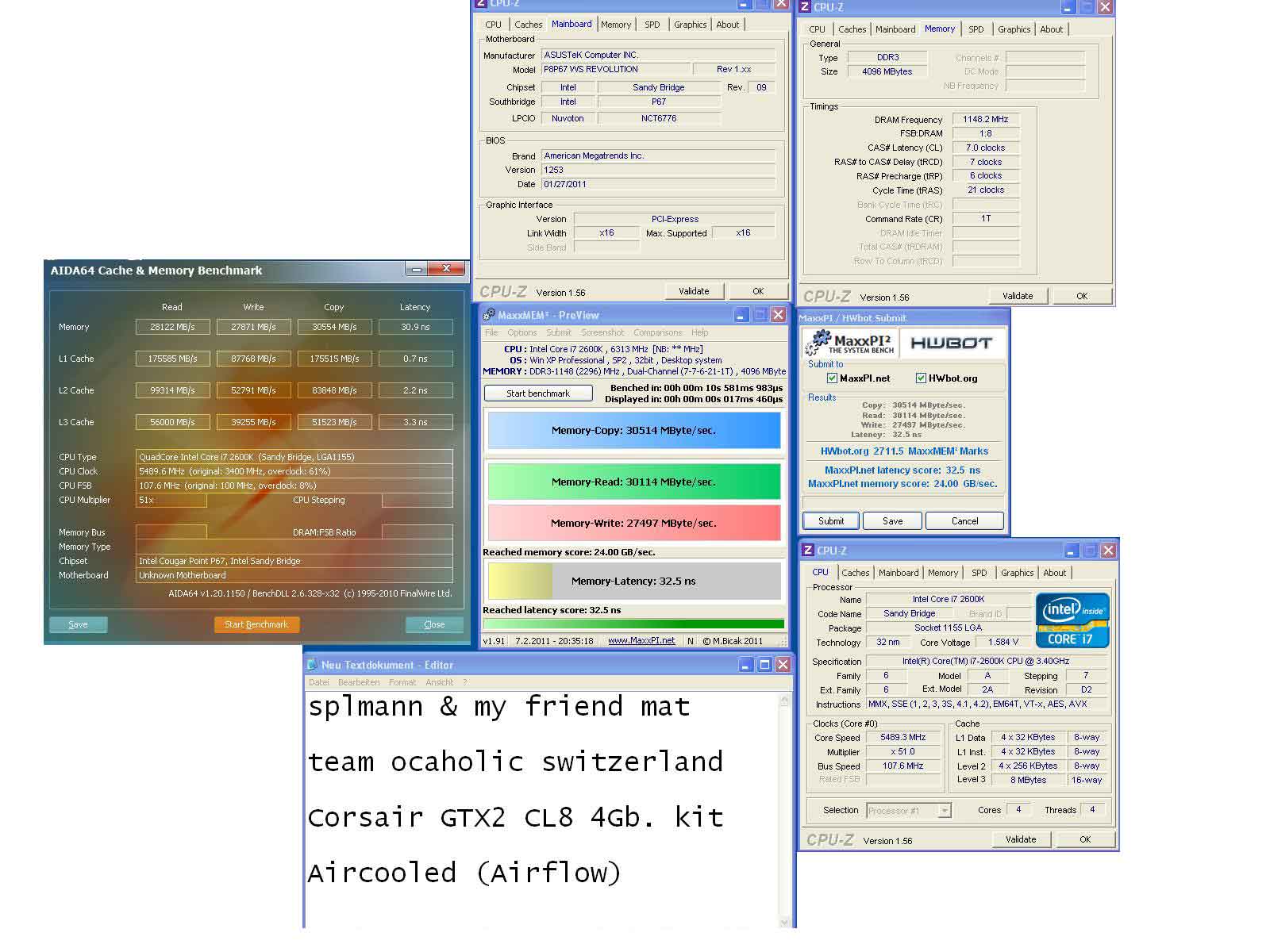Click the Intel Core i7 inside logo
Image resolution: width=1270 pixels, height=952 pixels.
coord(1072,620)
